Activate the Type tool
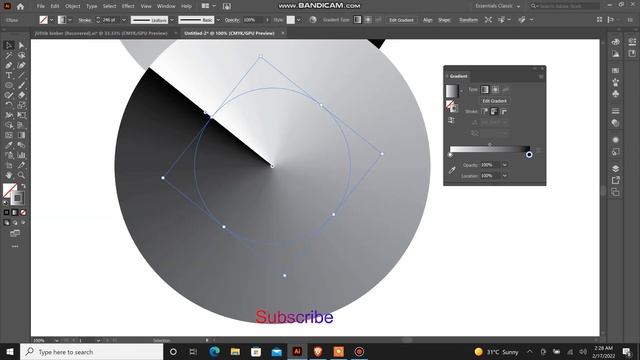Screen dimensions: 640x360 click(9, 76)
